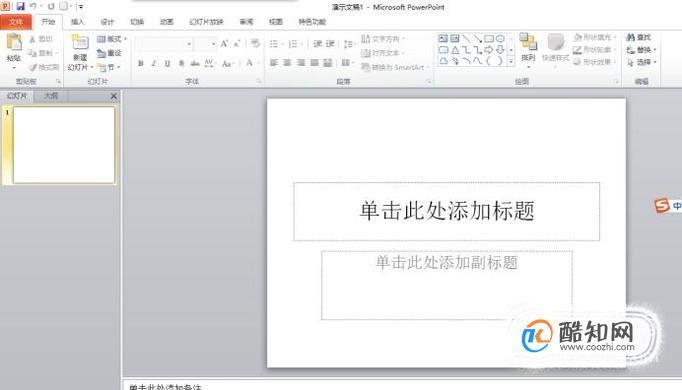Click the Copy (复制) button

(42, 53)
